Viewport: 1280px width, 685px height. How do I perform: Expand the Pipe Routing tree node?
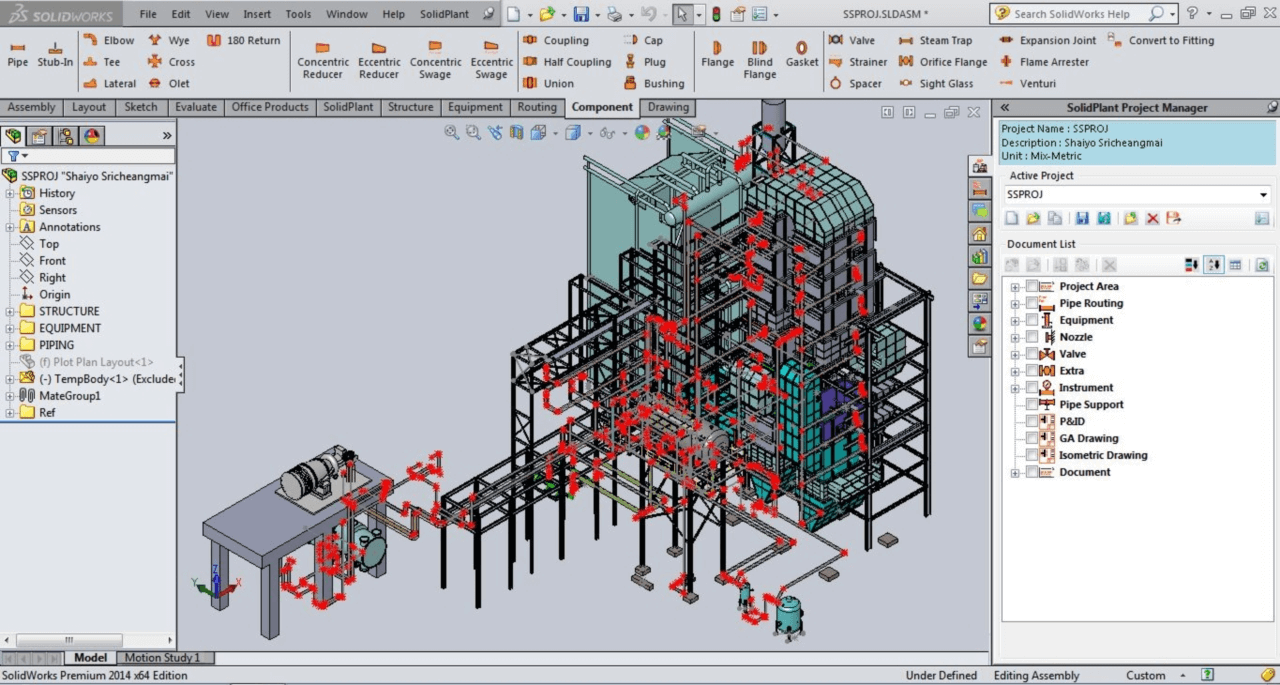(1015, 304)
